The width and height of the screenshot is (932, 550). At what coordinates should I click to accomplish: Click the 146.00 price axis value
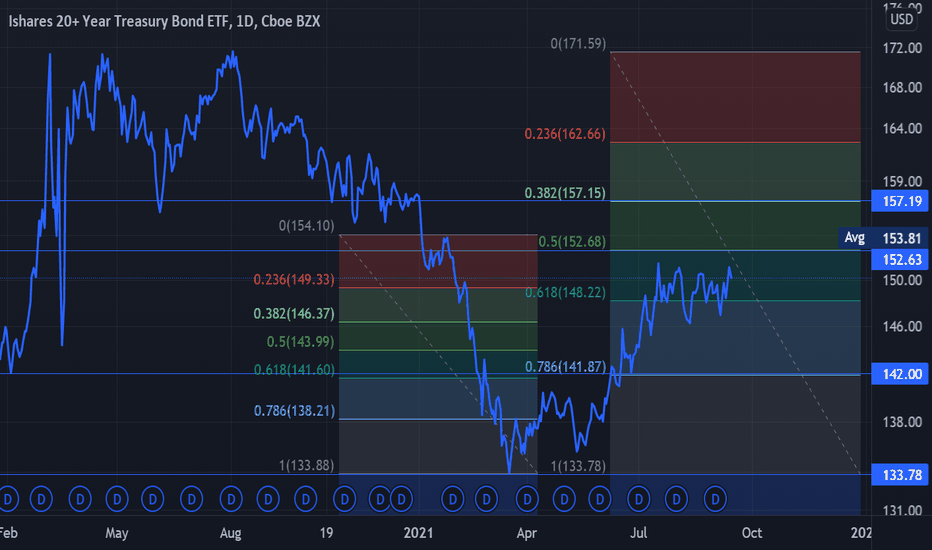point(902,326)
